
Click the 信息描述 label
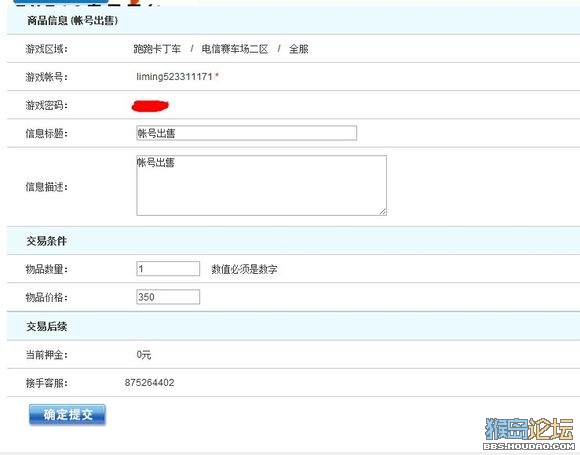(47, 187)
